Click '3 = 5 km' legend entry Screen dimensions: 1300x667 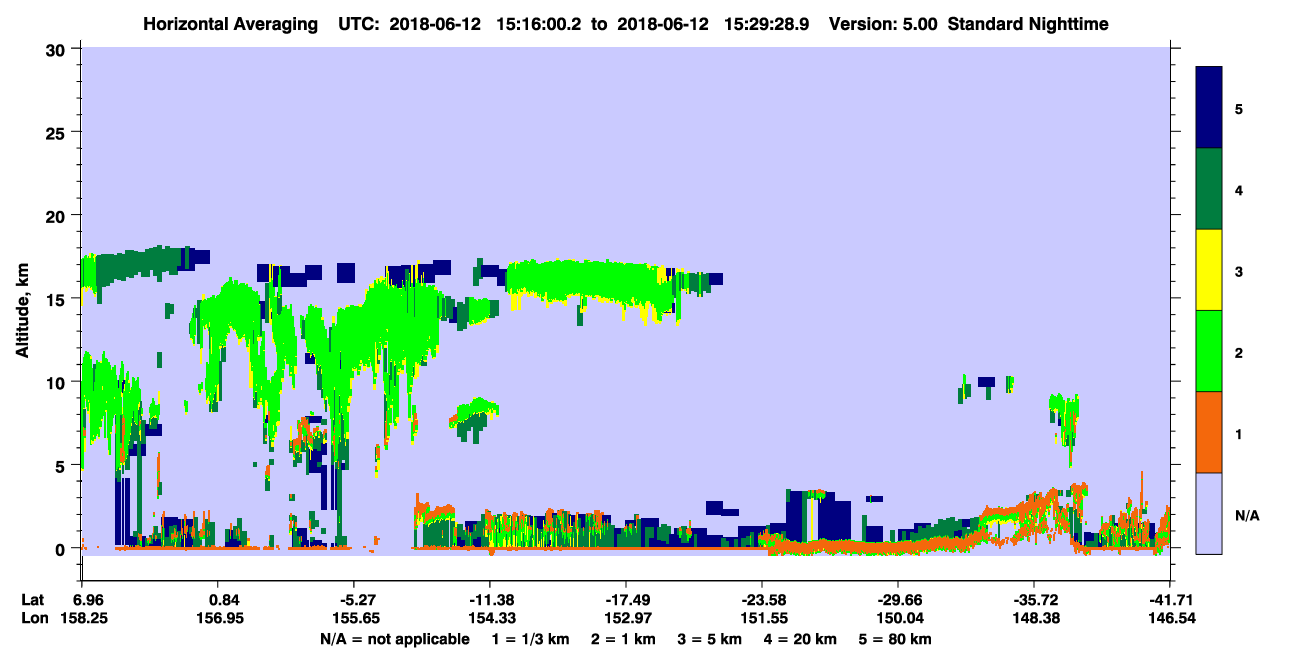click(712, 639)
